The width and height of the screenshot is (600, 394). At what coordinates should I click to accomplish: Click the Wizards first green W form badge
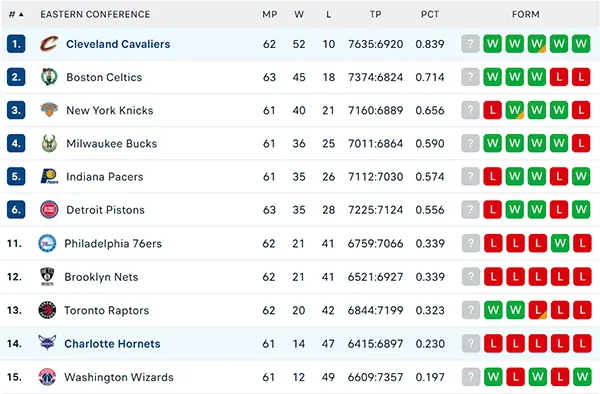click(x=493, y=377)
